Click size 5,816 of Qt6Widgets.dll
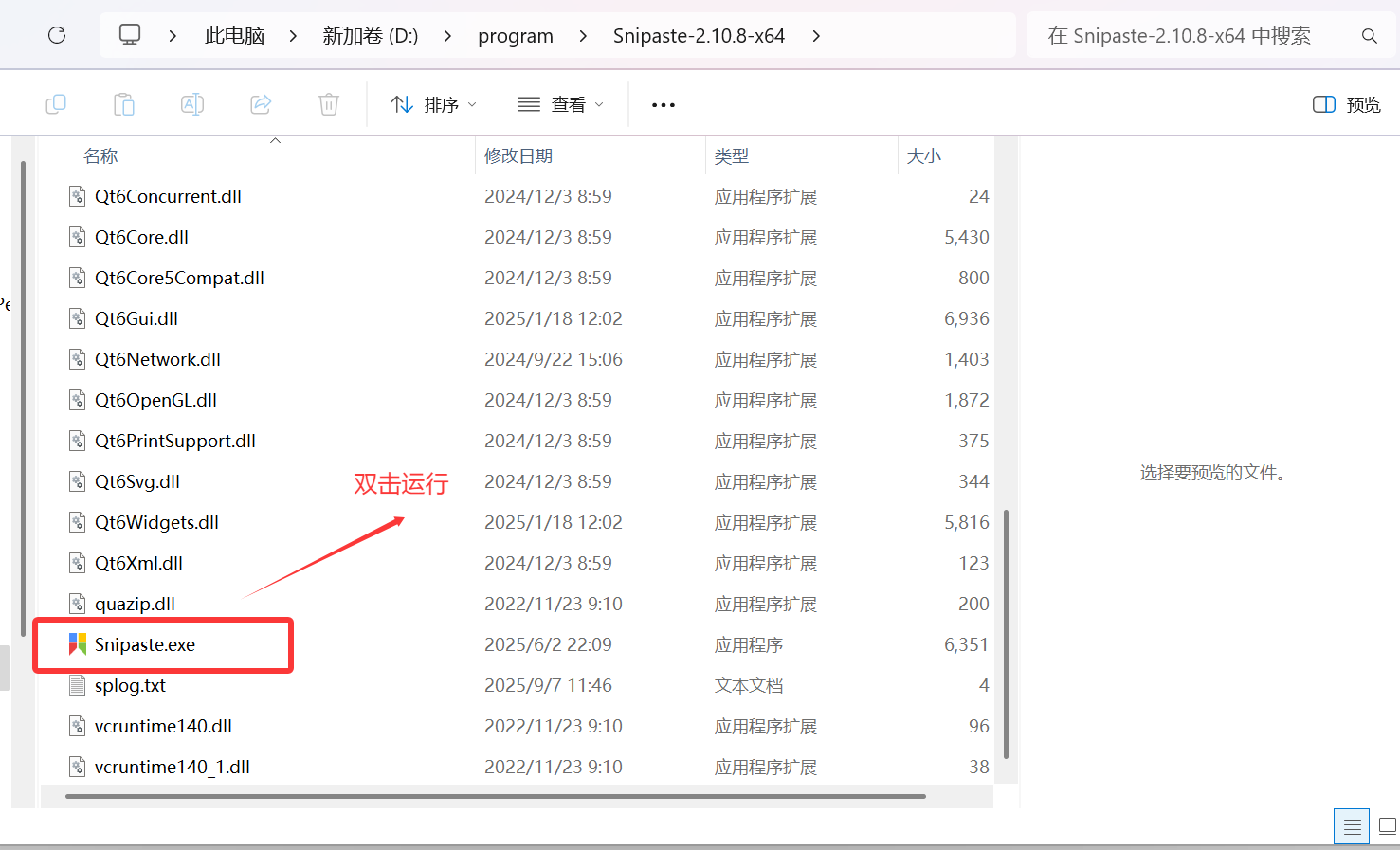 click(x=966, y=522)
